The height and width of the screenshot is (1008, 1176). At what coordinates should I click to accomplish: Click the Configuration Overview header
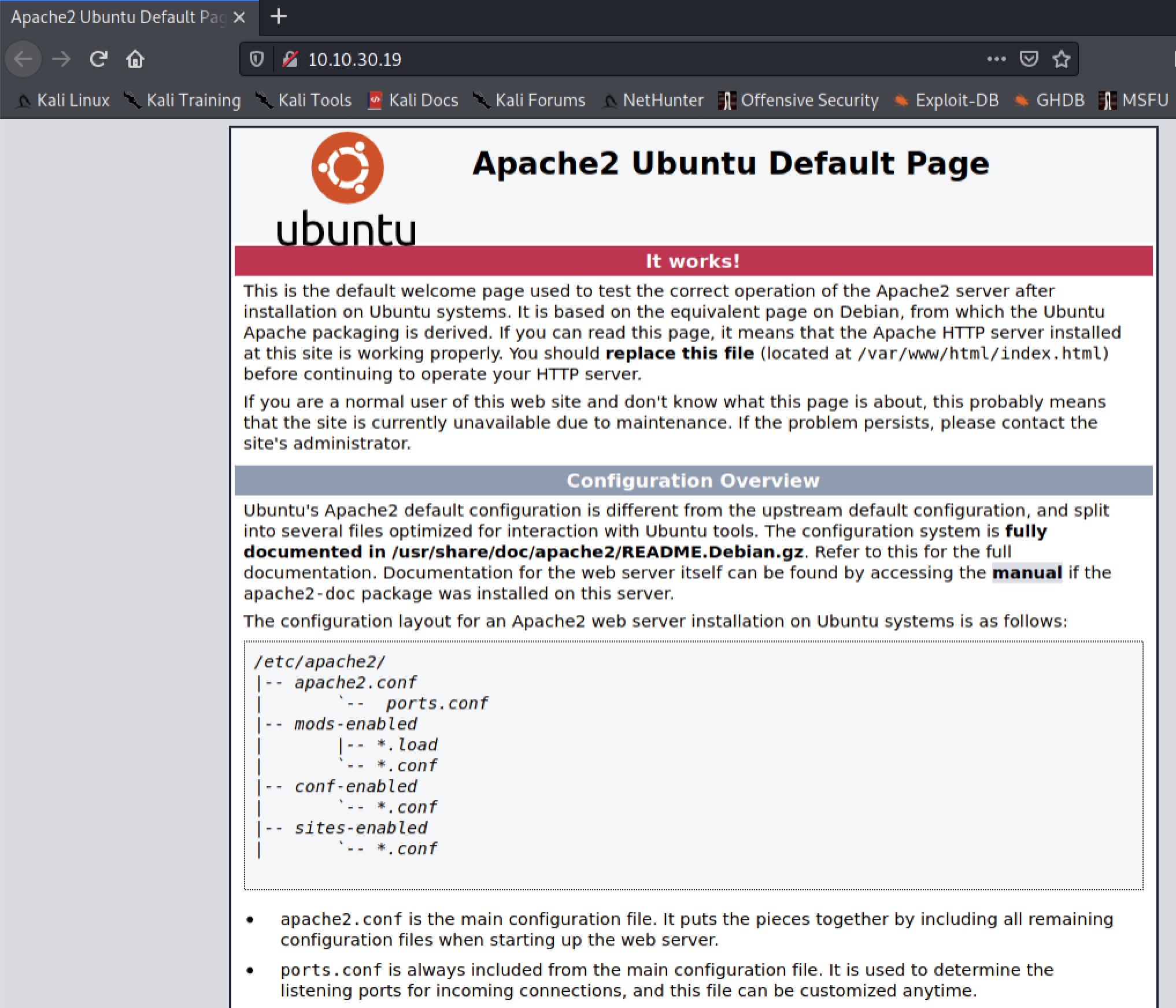[693, 481]
